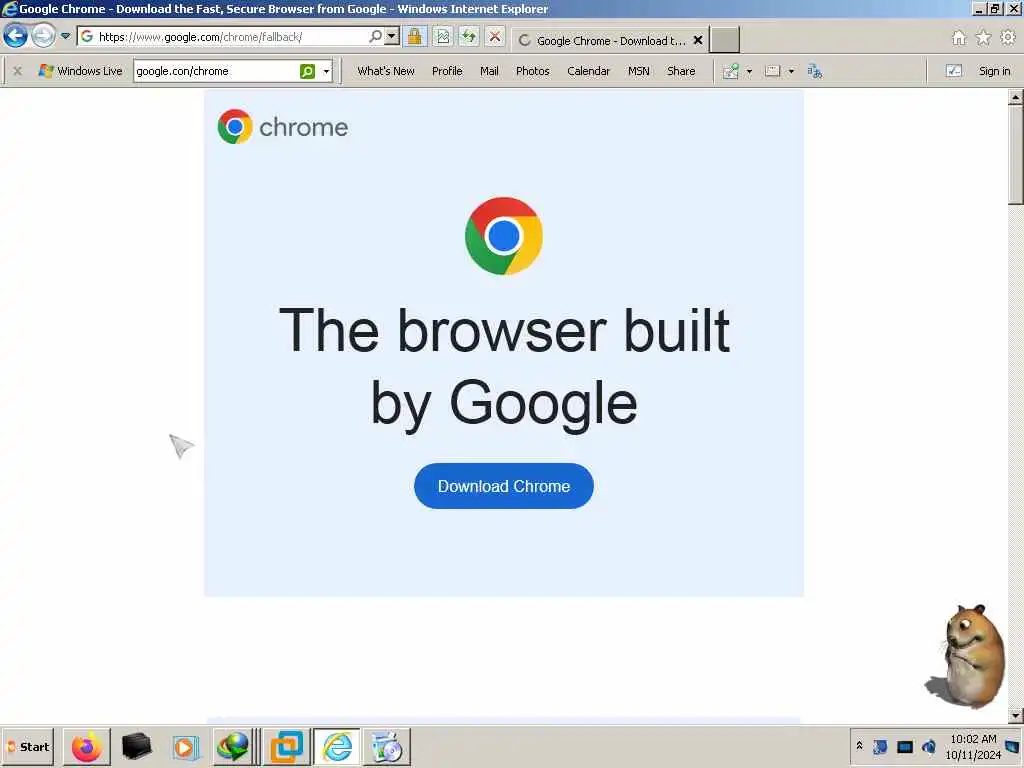This screenshot has height=768, width=1024.
Task: Close the Google Chrome tab
Action: pos(698,40)
